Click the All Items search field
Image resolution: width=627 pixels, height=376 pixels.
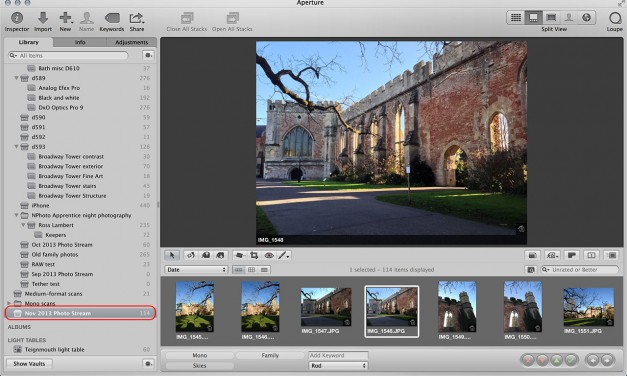[x=68, y=55]
